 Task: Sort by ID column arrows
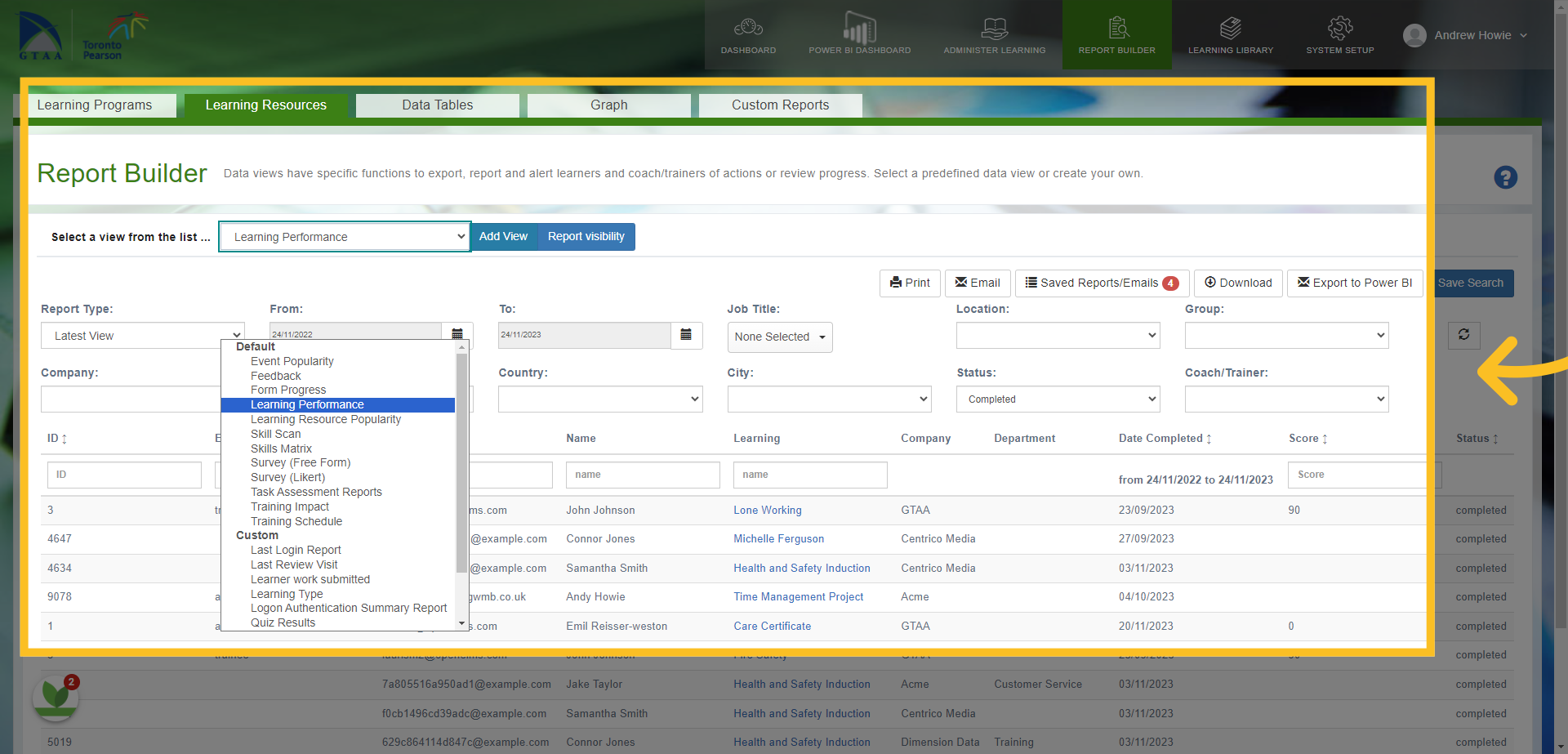click(x=65, y=439)
